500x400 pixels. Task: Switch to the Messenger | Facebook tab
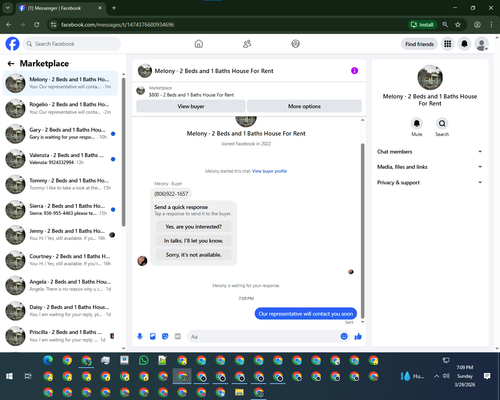pyautogui.click(x=60, y=8)
